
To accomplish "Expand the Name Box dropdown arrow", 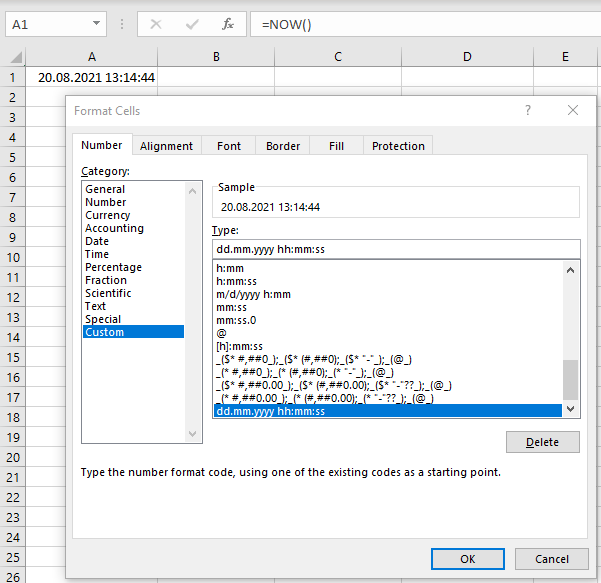I will [95, 24].
